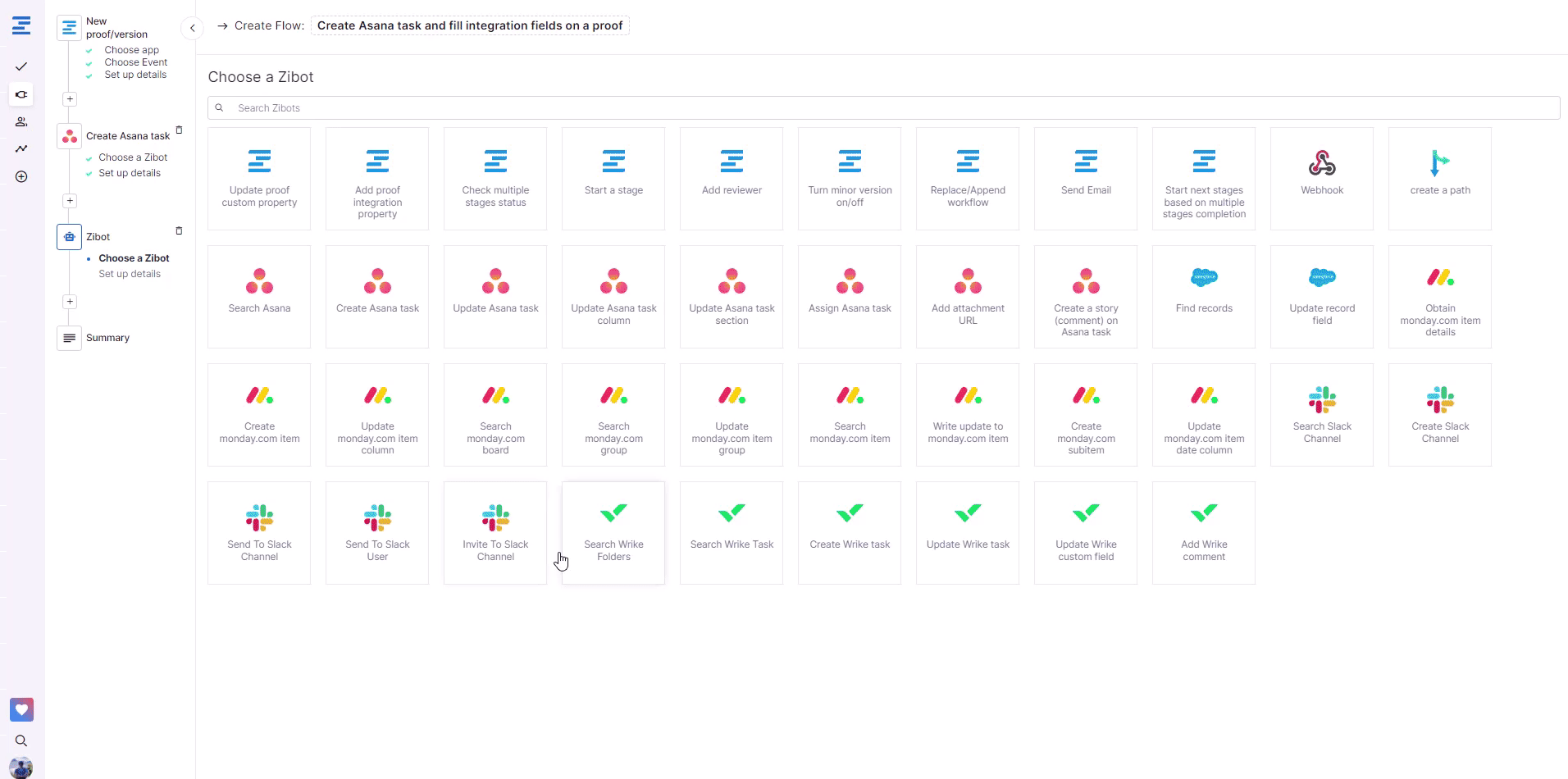
Task: Open the people sidebar icon
Action: 21,122
